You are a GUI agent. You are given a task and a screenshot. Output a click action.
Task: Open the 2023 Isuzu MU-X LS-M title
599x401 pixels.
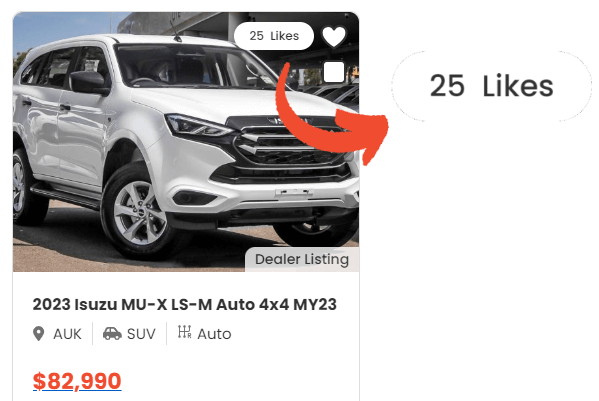tap(185, 305)
